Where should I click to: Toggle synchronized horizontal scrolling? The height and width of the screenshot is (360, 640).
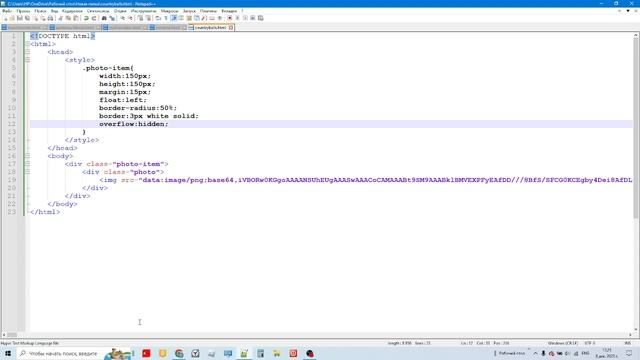tap(148, 18)
